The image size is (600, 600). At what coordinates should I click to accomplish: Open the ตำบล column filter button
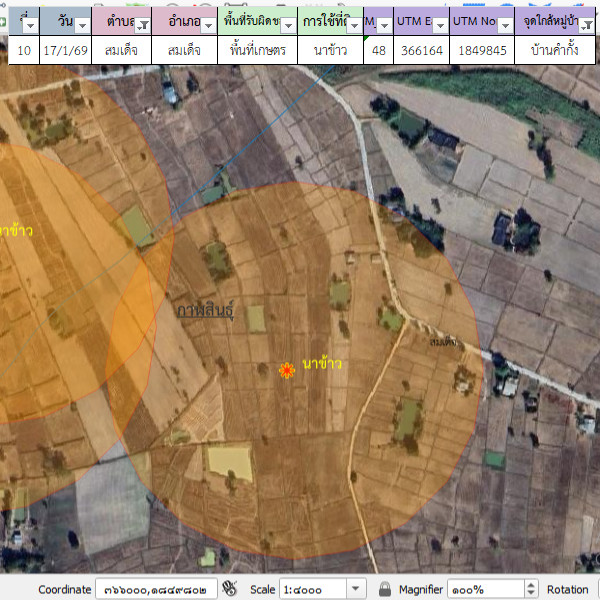click(x=142, y=24)
